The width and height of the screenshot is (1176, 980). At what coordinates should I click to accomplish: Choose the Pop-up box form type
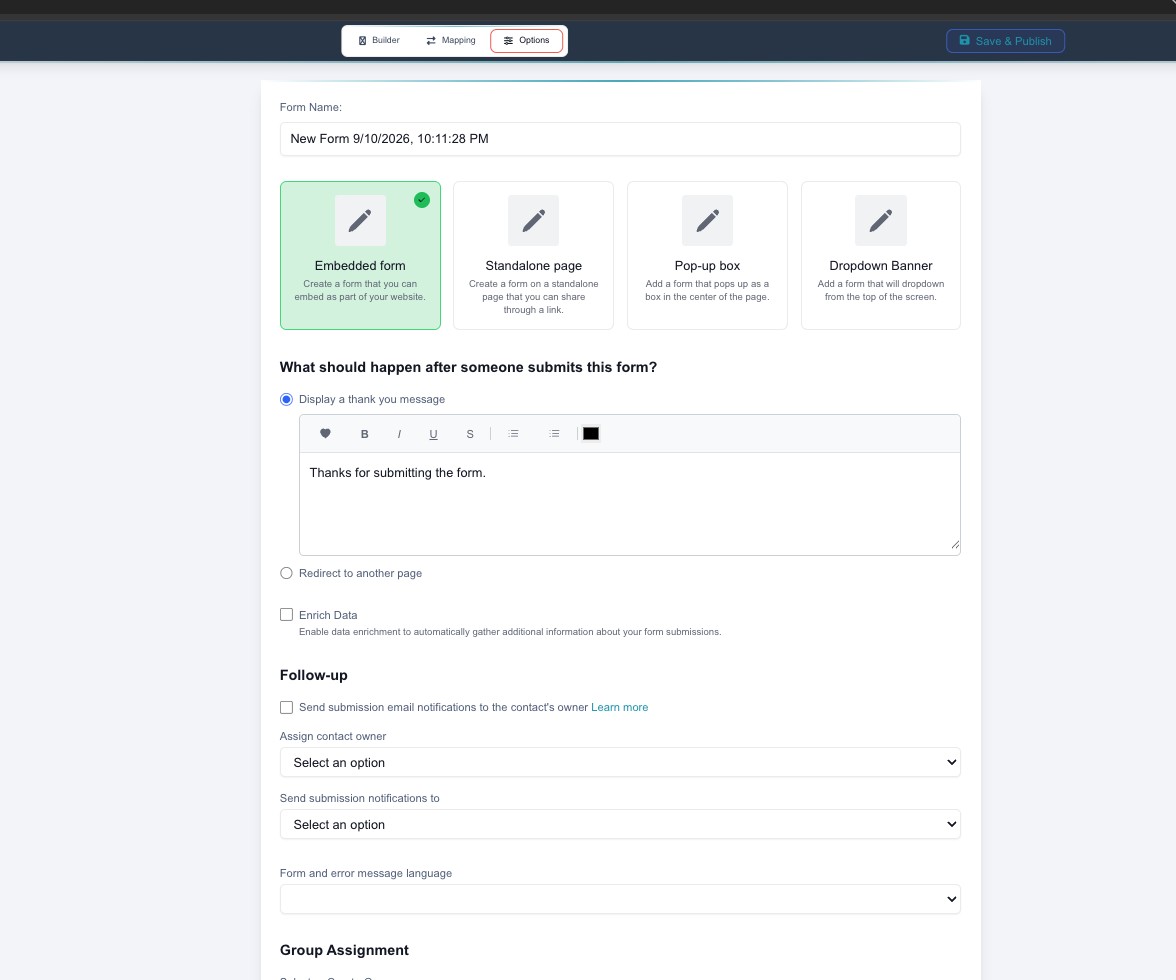[707, 255]
